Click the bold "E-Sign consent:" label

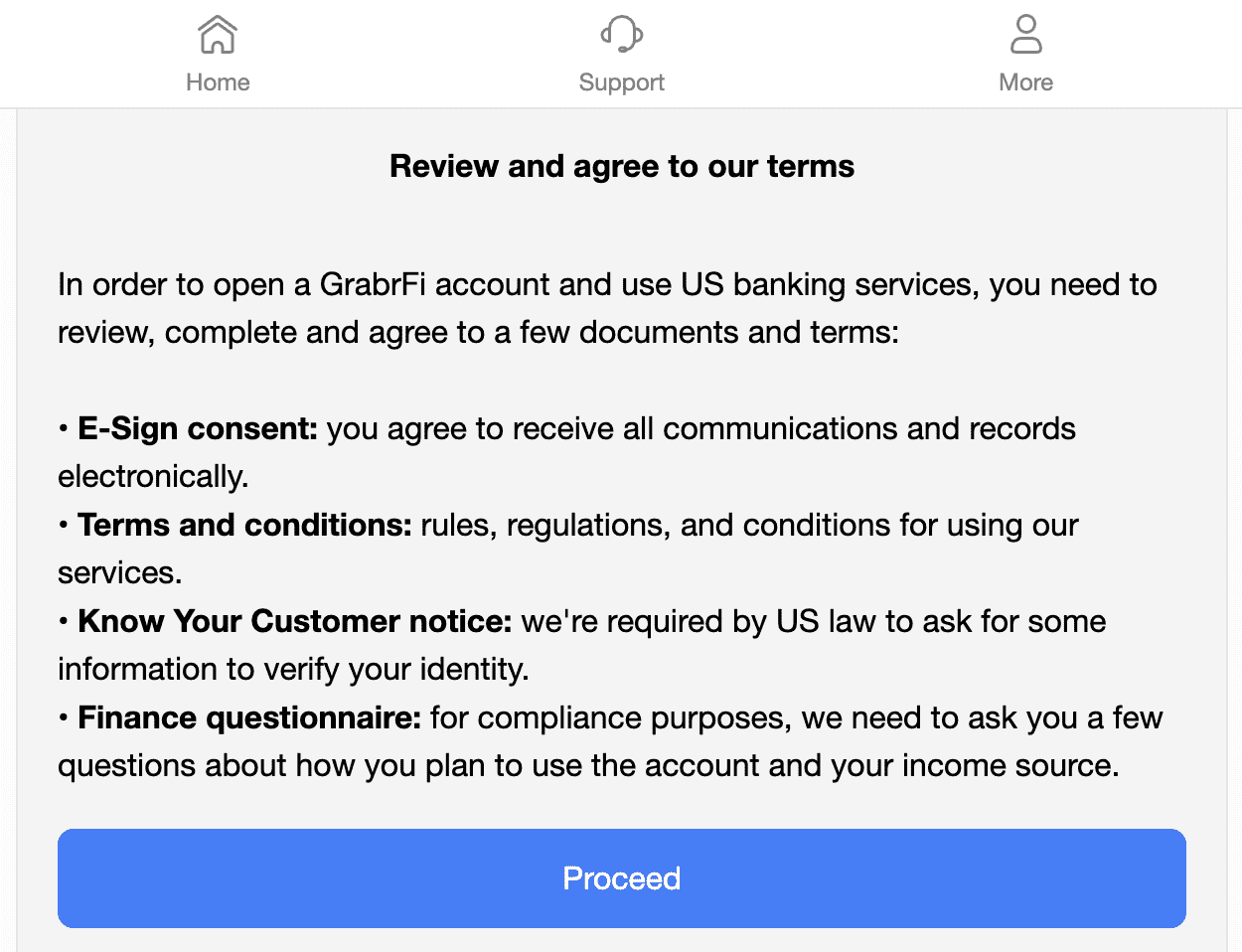[x=198, y=428]
